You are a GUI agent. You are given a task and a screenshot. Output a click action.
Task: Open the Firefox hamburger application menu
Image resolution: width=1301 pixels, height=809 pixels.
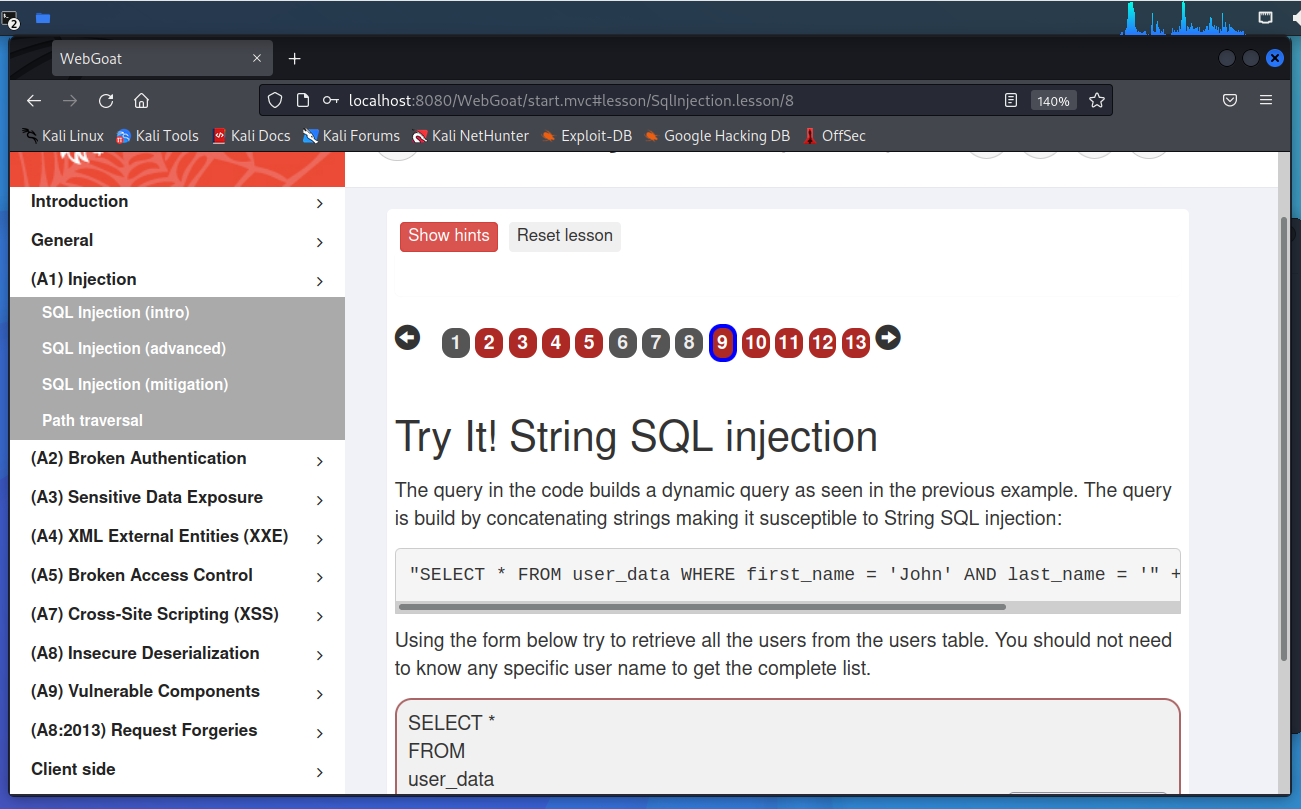pyautogui.click(x=1266, y=101)
